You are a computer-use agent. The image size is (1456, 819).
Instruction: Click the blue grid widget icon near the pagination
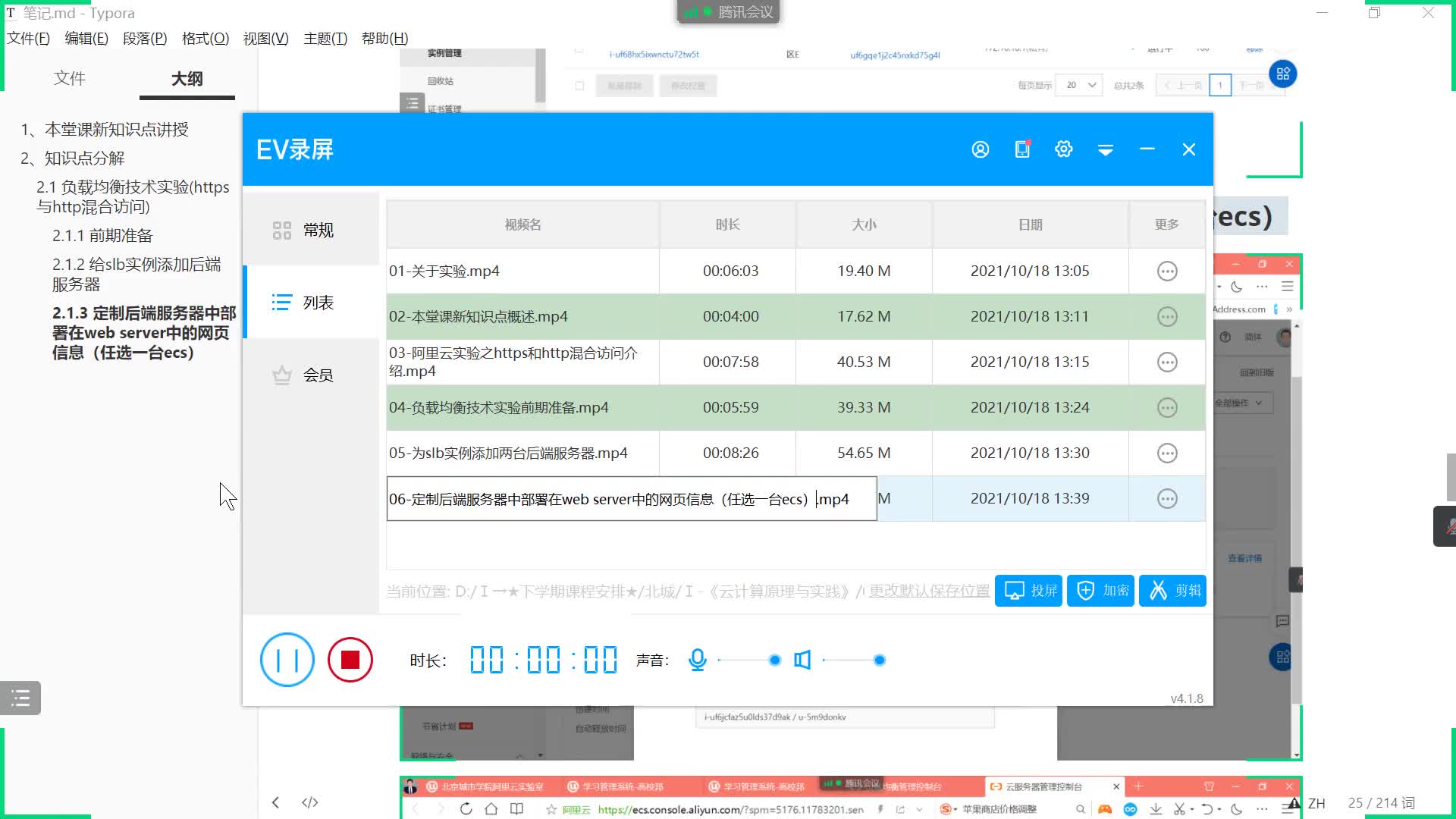click(x=1282, y=74)
